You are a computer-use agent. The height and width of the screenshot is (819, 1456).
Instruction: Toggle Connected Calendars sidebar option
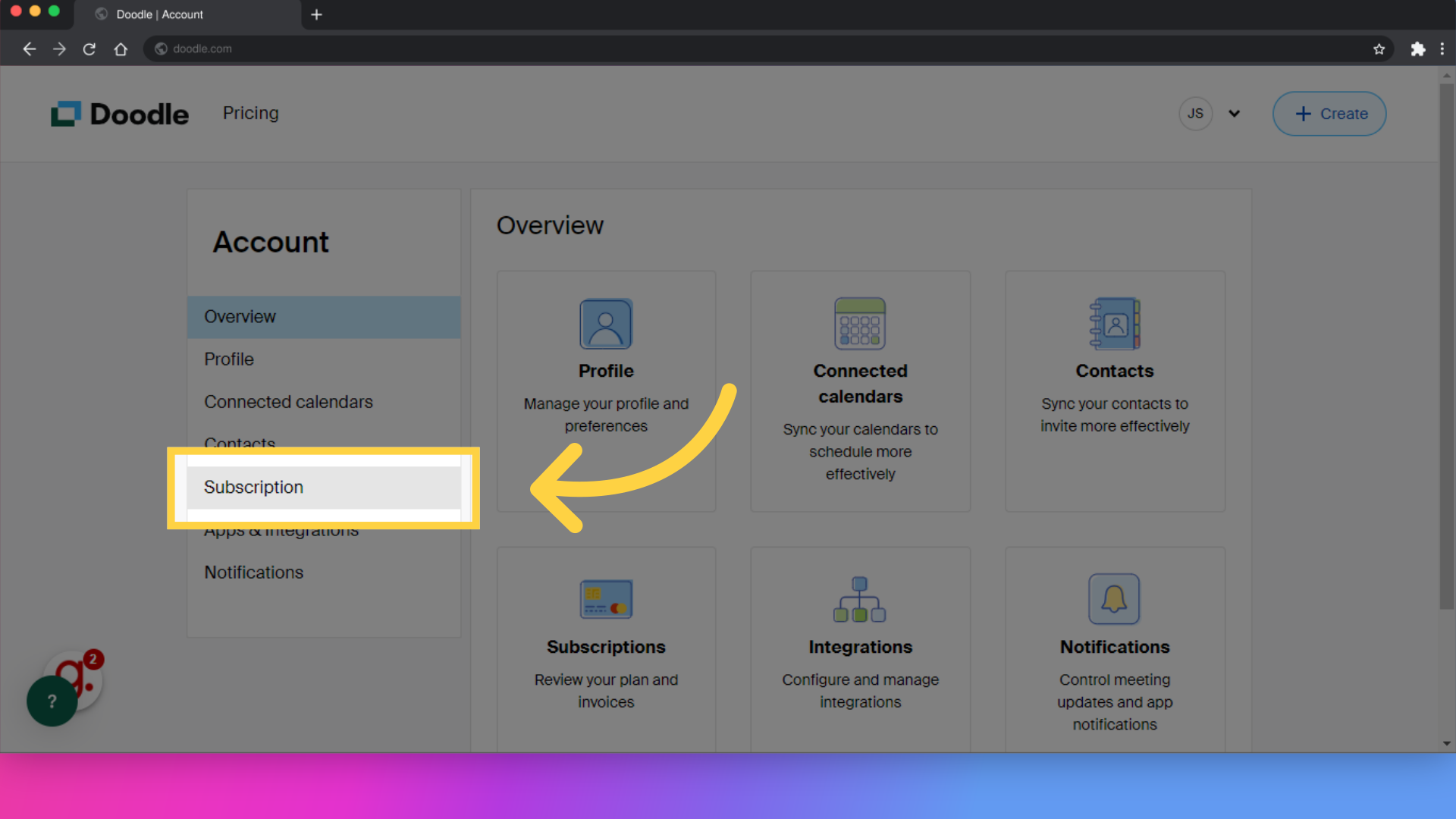pos(288,401)
